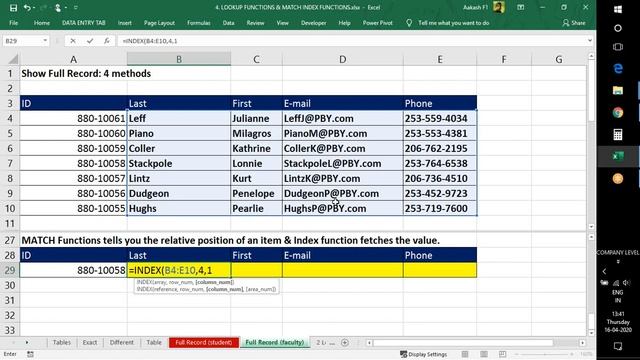
Task: Open the Tables sheet tab
Action: click(x=62, y=342)
